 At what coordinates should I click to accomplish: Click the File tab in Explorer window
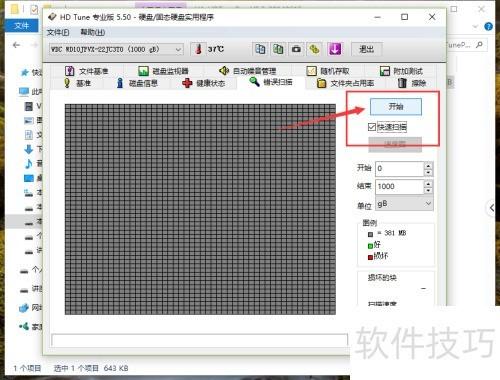tap(22, 26)
